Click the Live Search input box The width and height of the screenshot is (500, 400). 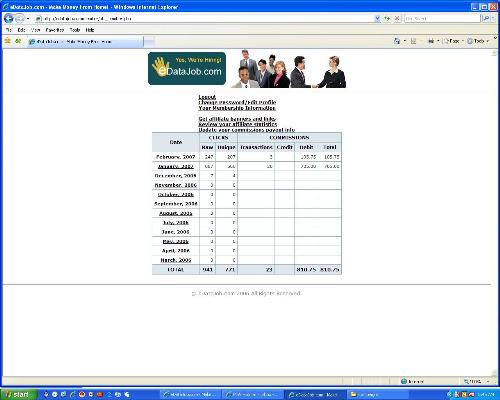[442, 19]
